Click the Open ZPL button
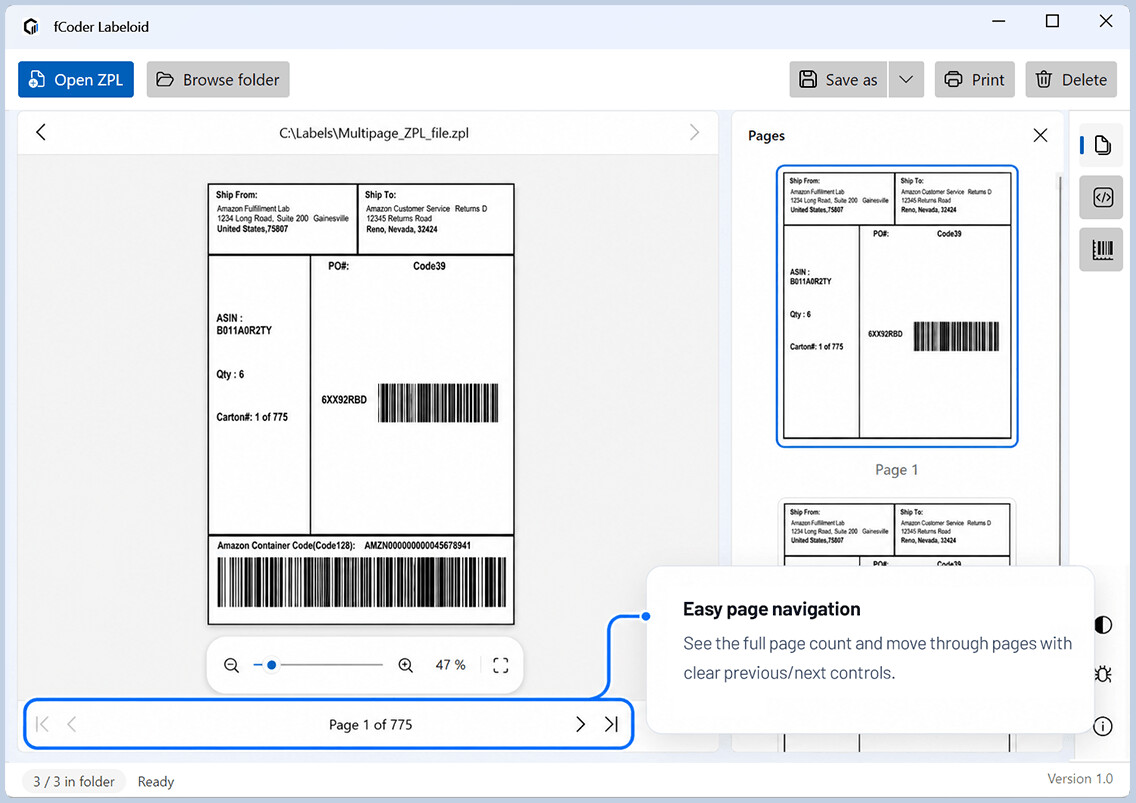This screenshot has height=803, width=1136. (x=76, y=80)
